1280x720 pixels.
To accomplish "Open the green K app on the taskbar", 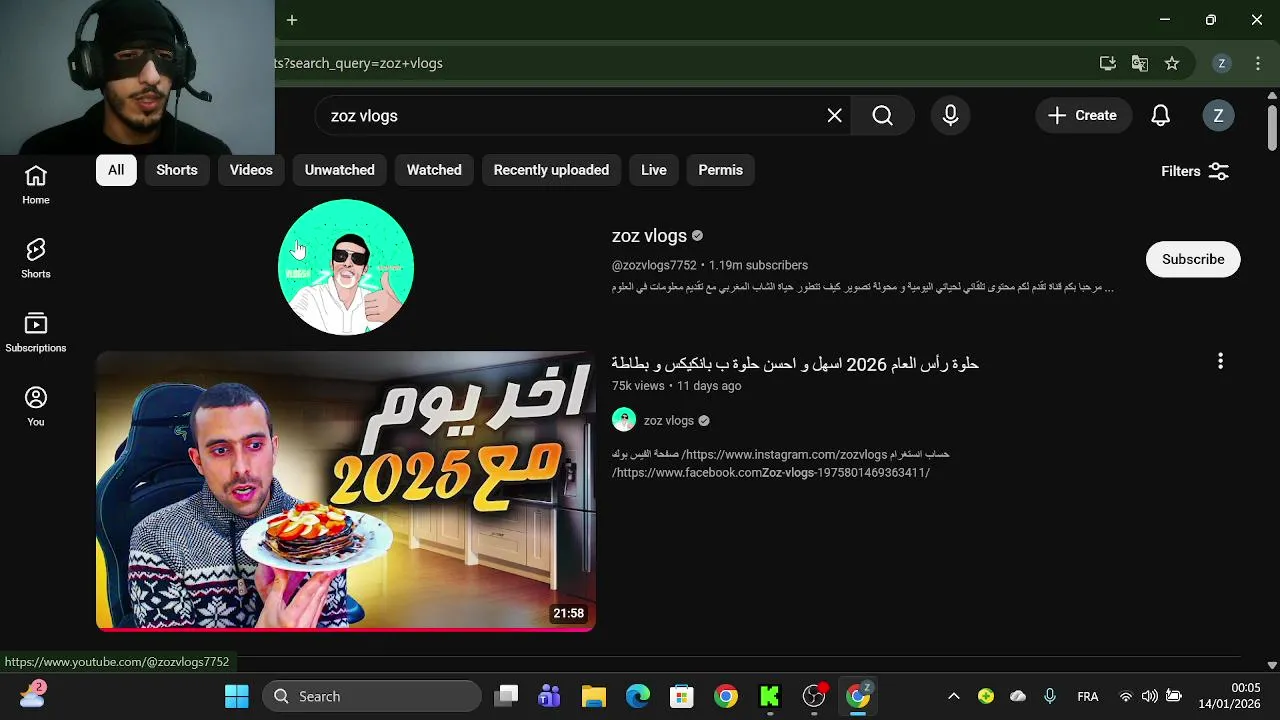I will click(x=770, y=696).
